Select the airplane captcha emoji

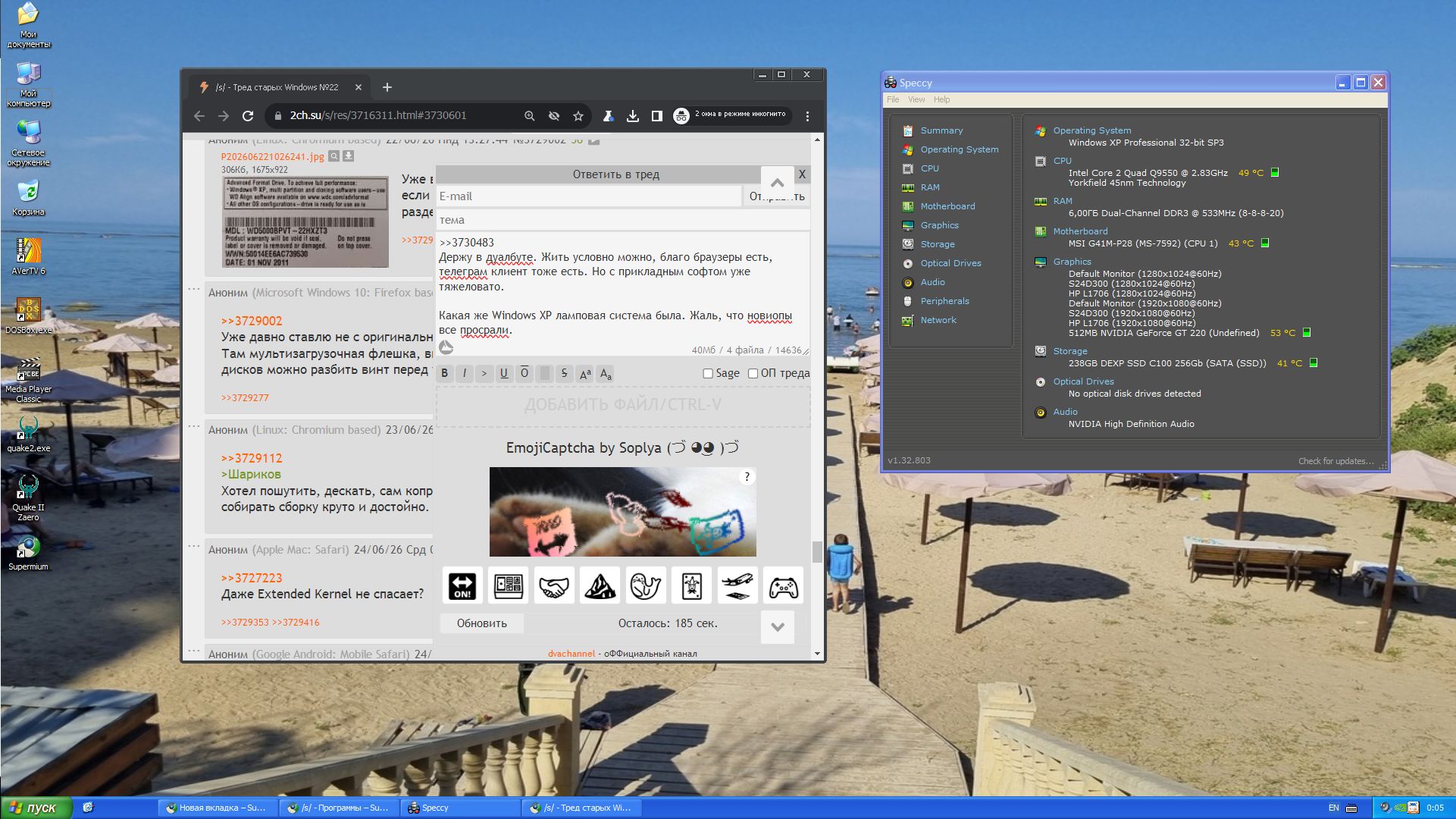(x=737, y=585)
